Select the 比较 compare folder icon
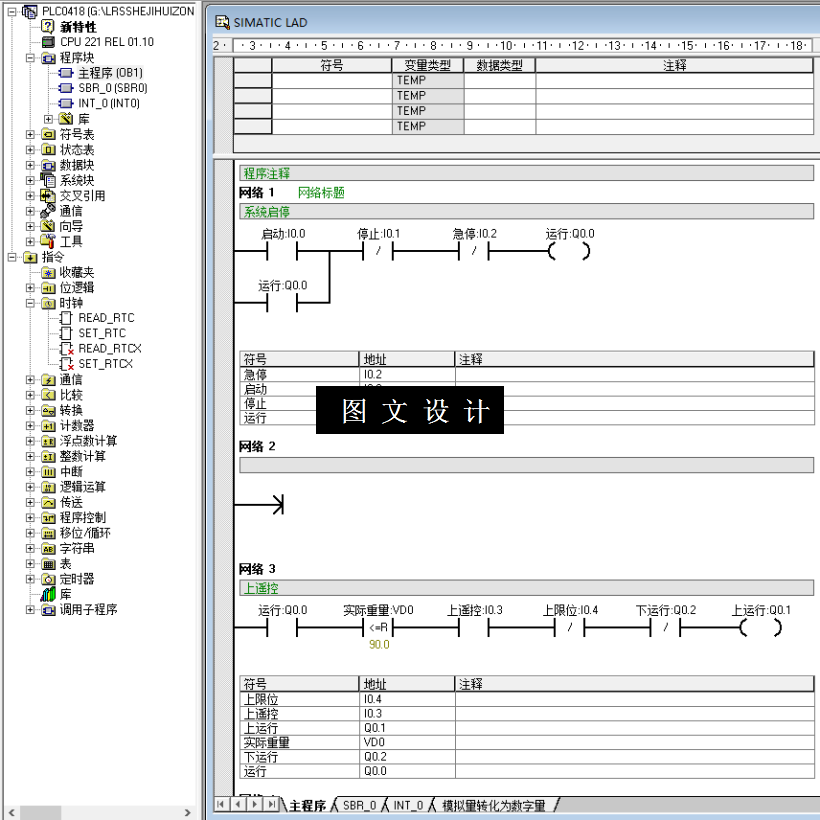The width and height of the screenshot is (820, 820). (48, 395)
